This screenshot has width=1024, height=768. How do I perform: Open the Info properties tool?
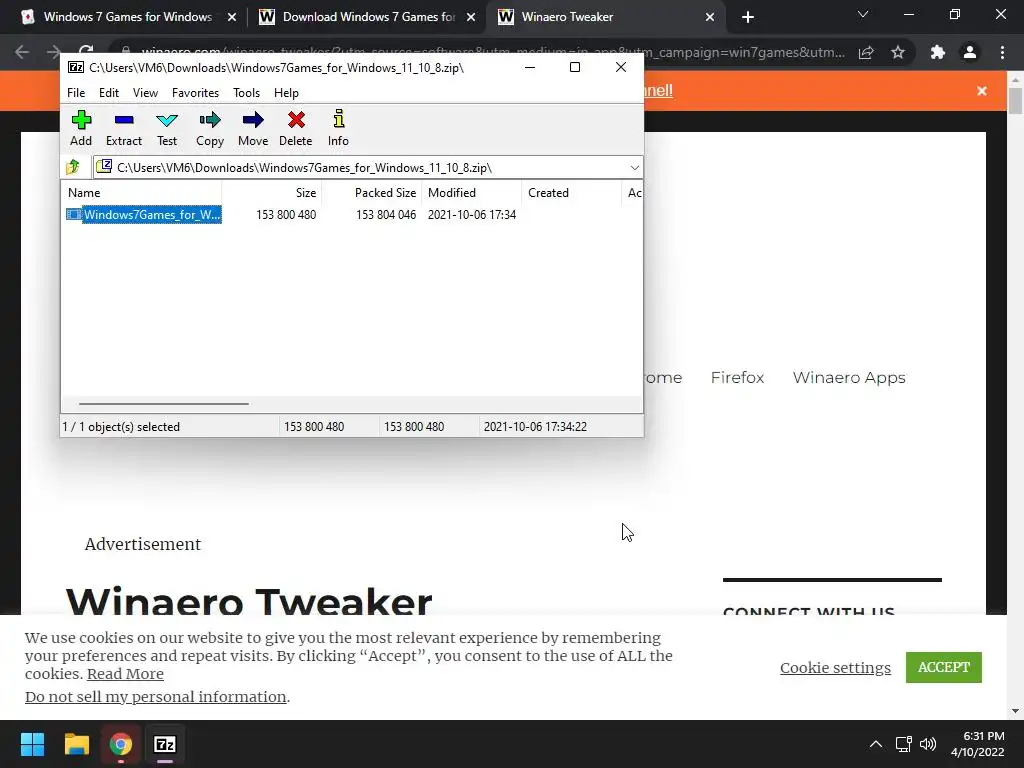pyautogui.click(x=338, y=128)
